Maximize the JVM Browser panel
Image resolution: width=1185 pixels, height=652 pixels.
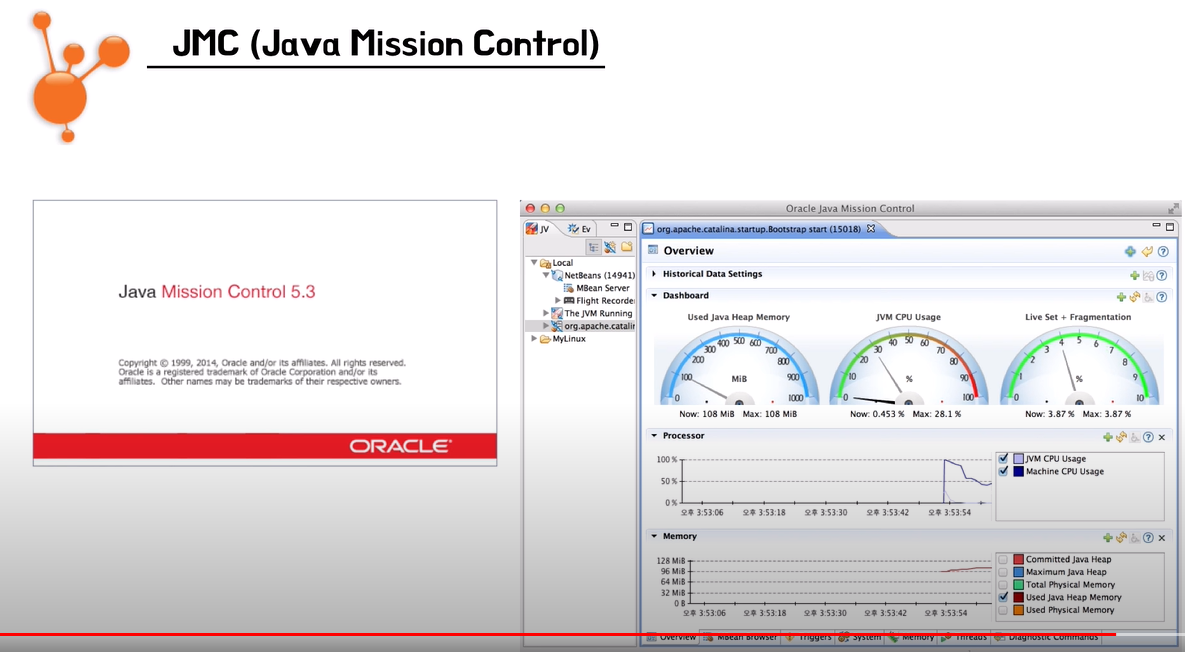628,227
